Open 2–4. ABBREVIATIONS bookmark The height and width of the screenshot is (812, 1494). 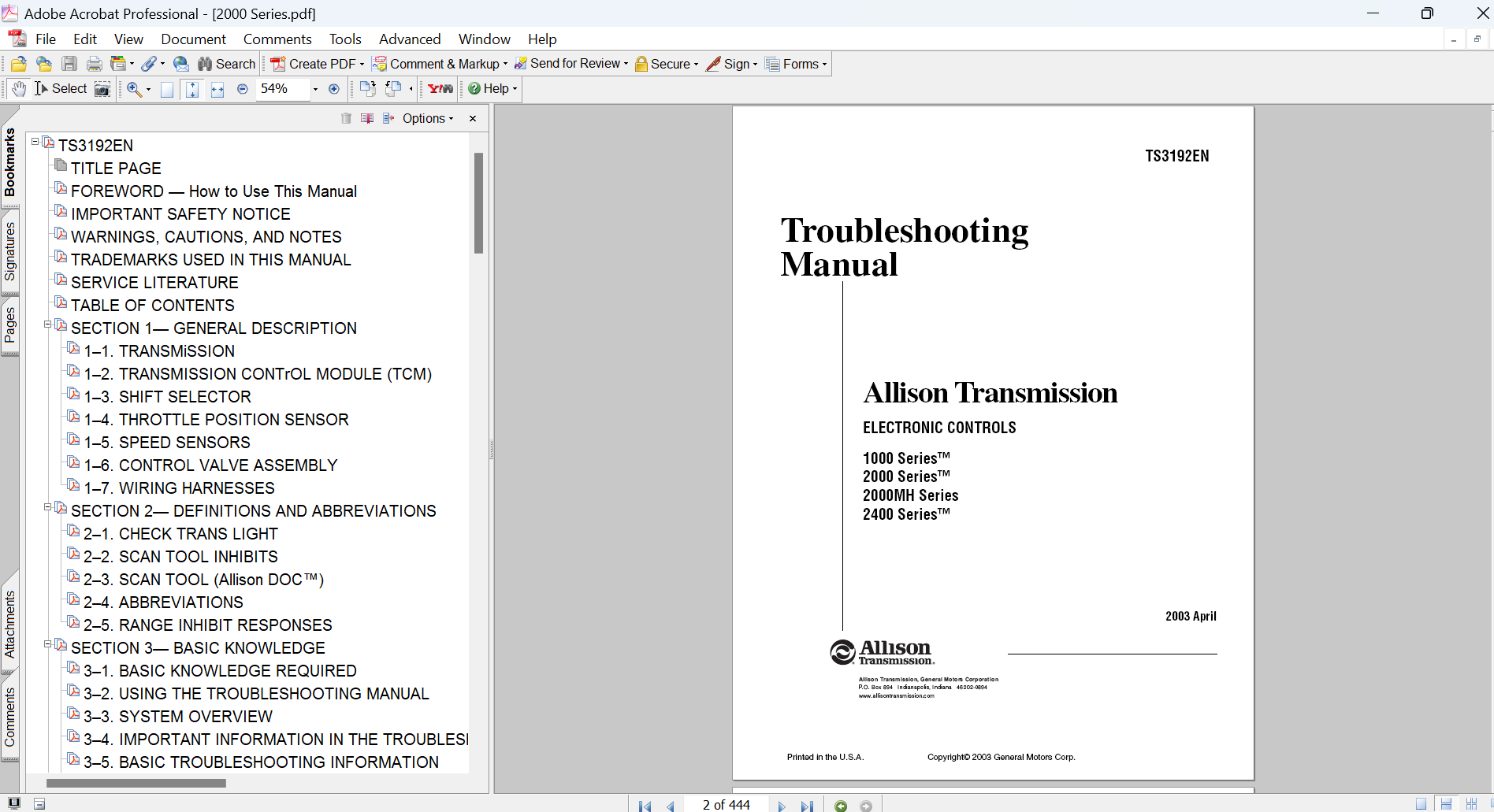pyautogui.click(x=163, y=603)
